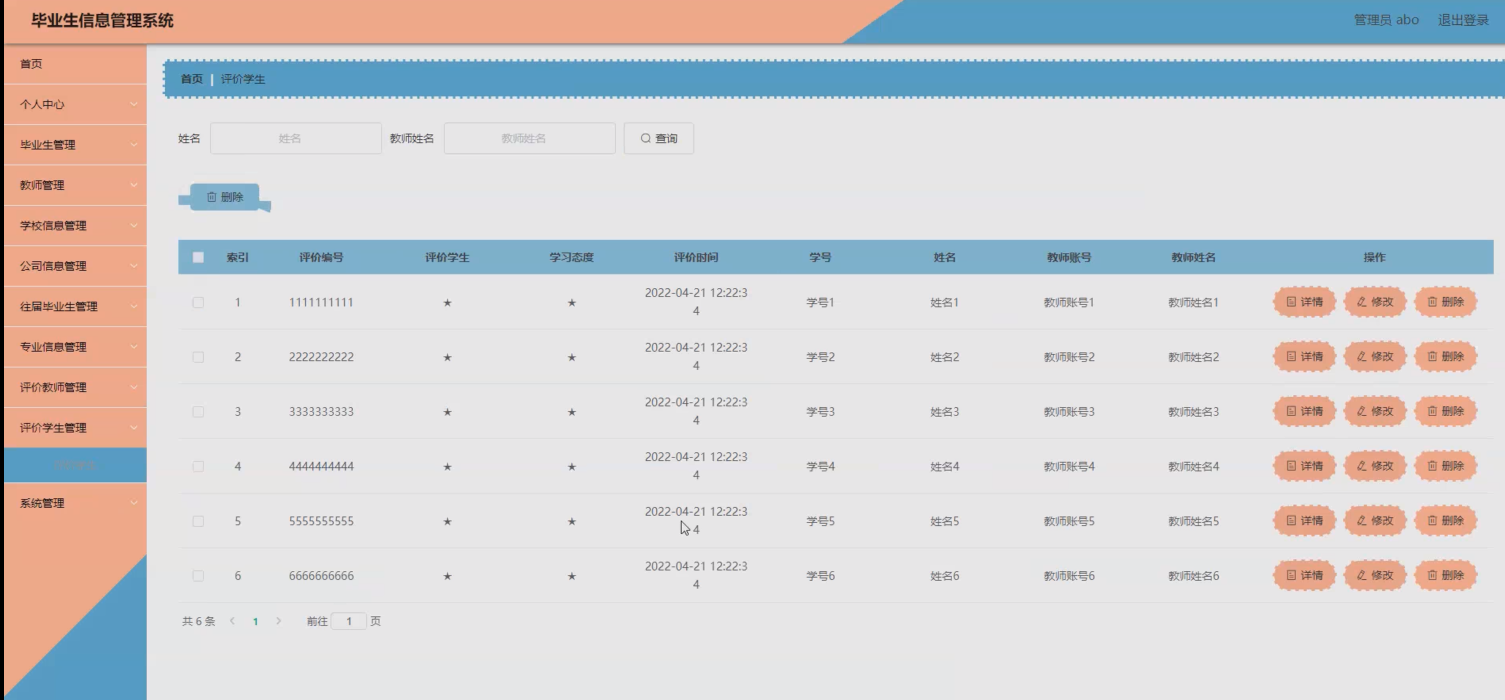Viewport: 1505px width, 700px height.
Task: Go to next page arrow in pagination
Action: point(279,621)
